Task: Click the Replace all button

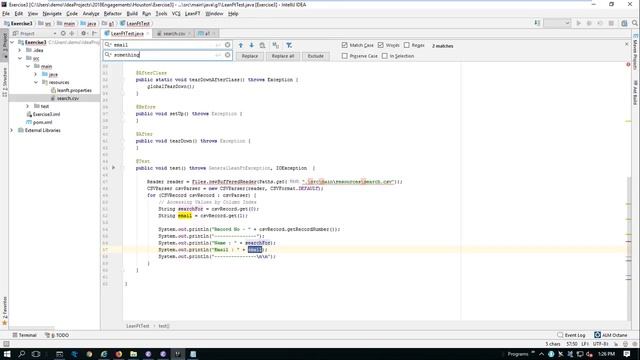Action: 283,56
